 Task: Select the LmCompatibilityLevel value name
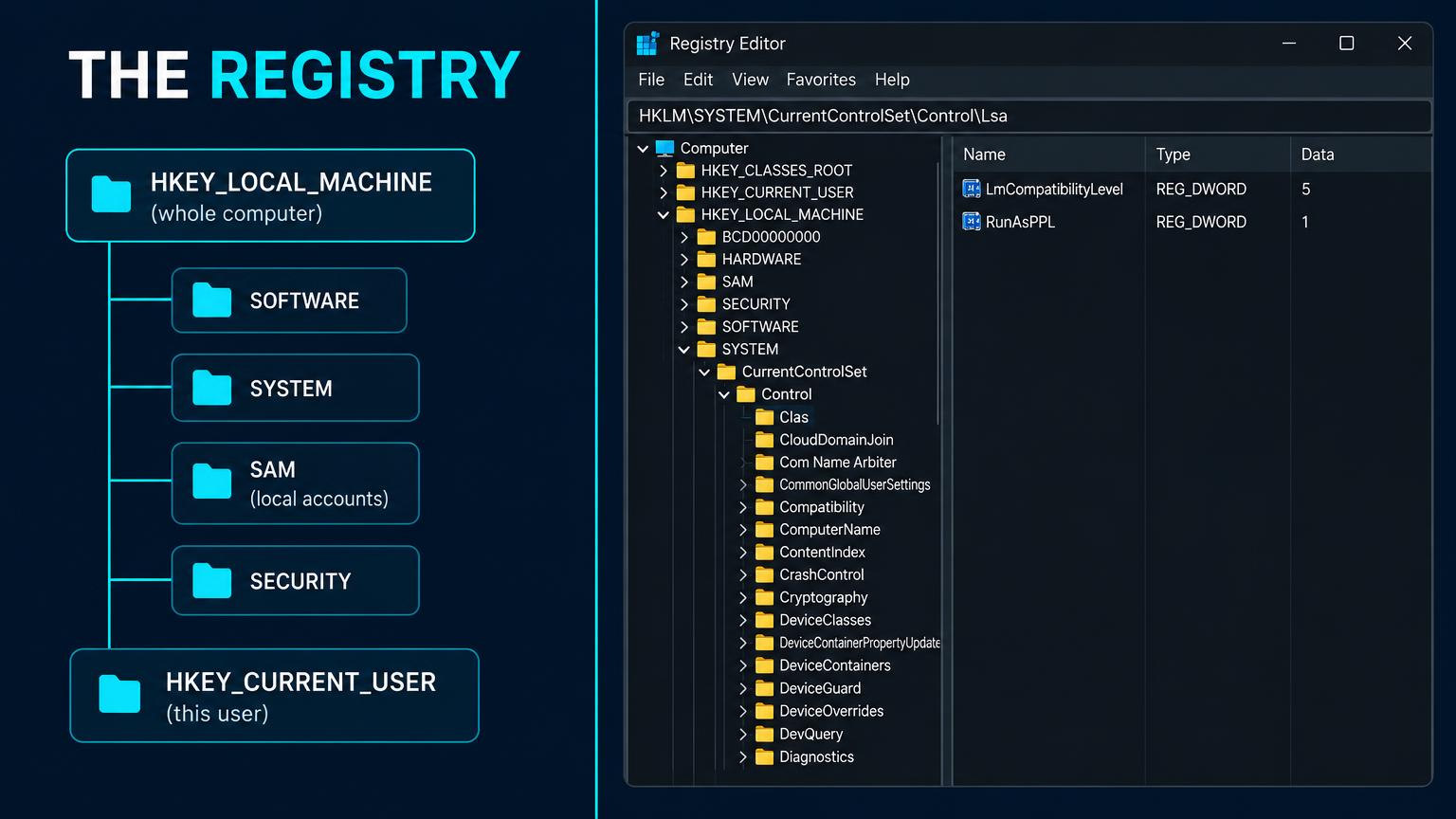(1054, 189)
